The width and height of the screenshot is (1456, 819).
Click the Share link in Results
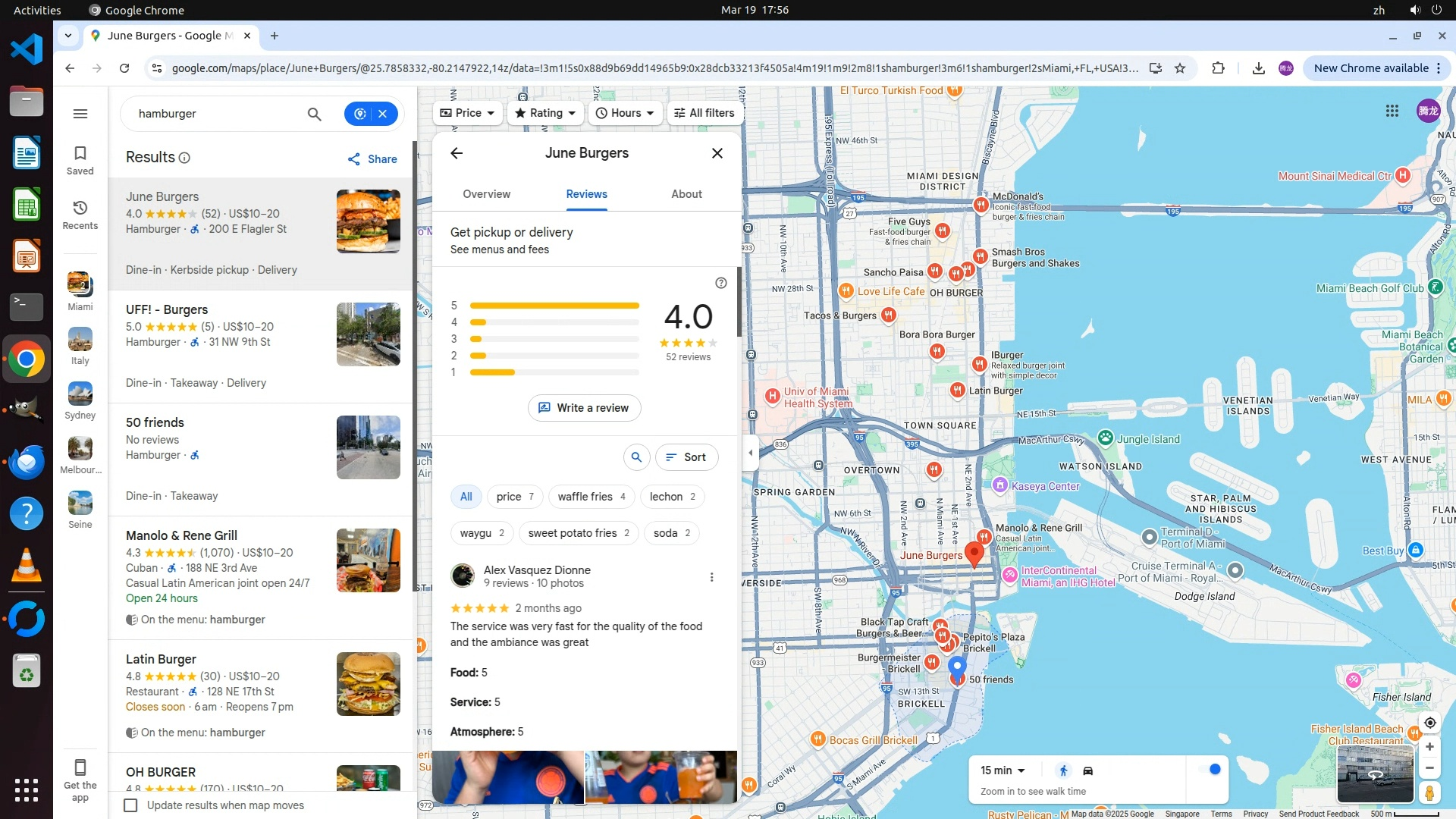pyautogui.click(x=372, y=159)
